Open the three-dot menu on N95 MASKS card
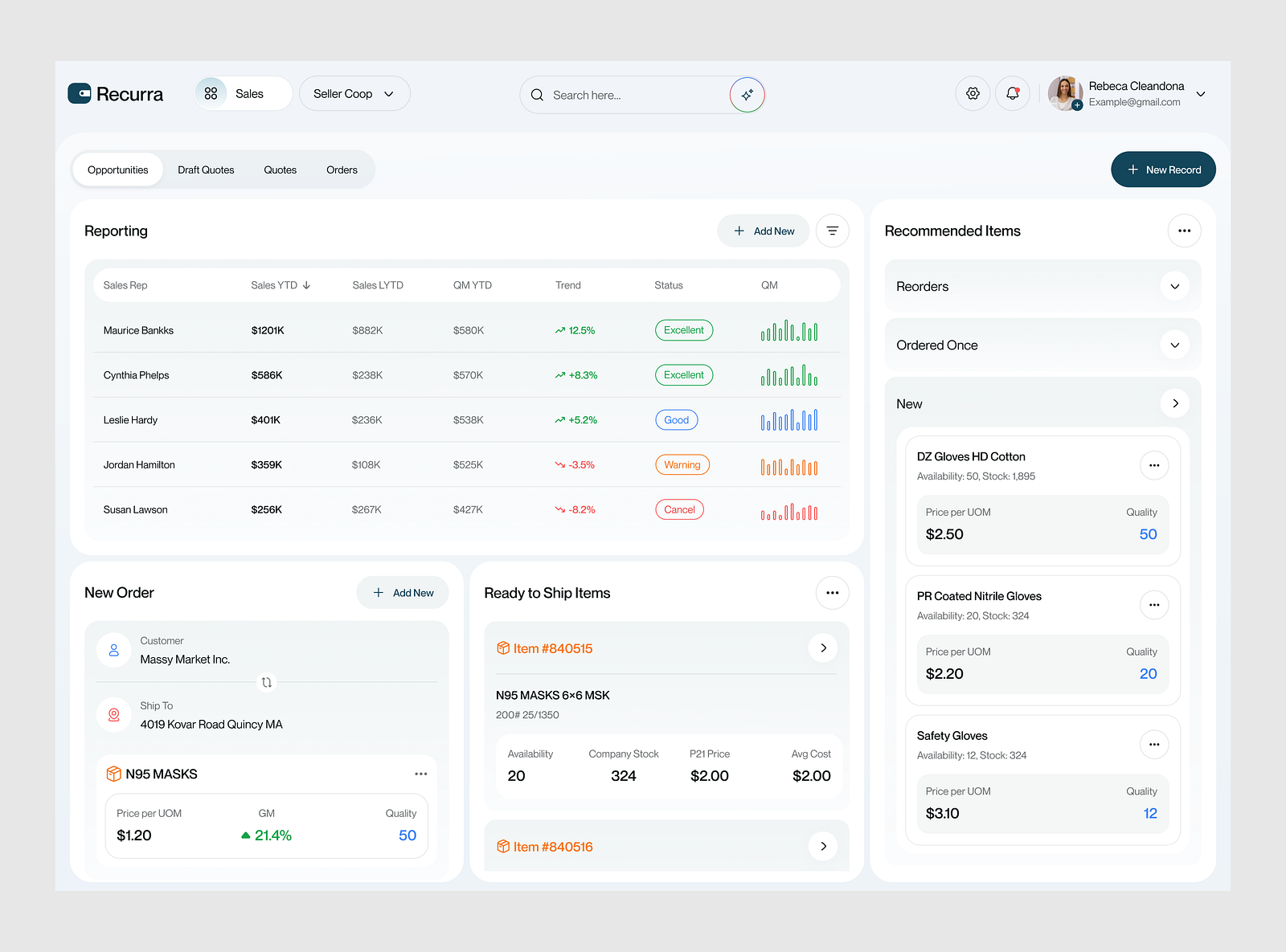 coord(420,774)
